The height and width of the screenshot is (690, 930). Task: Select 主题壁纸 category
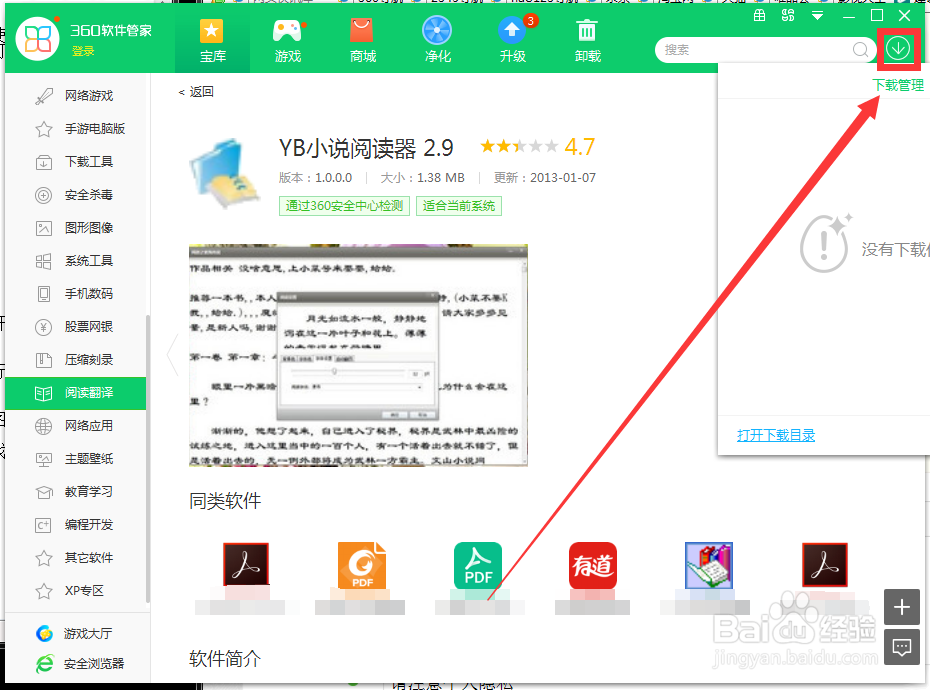click(75, 459)
